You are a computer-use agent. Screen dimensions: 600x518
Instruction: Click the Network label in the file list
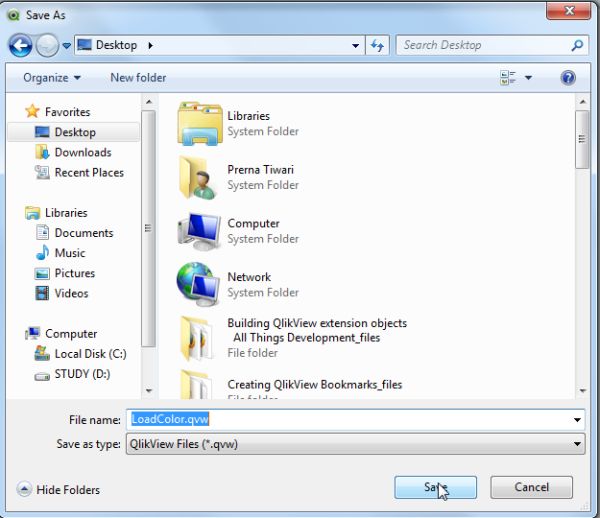249,277
